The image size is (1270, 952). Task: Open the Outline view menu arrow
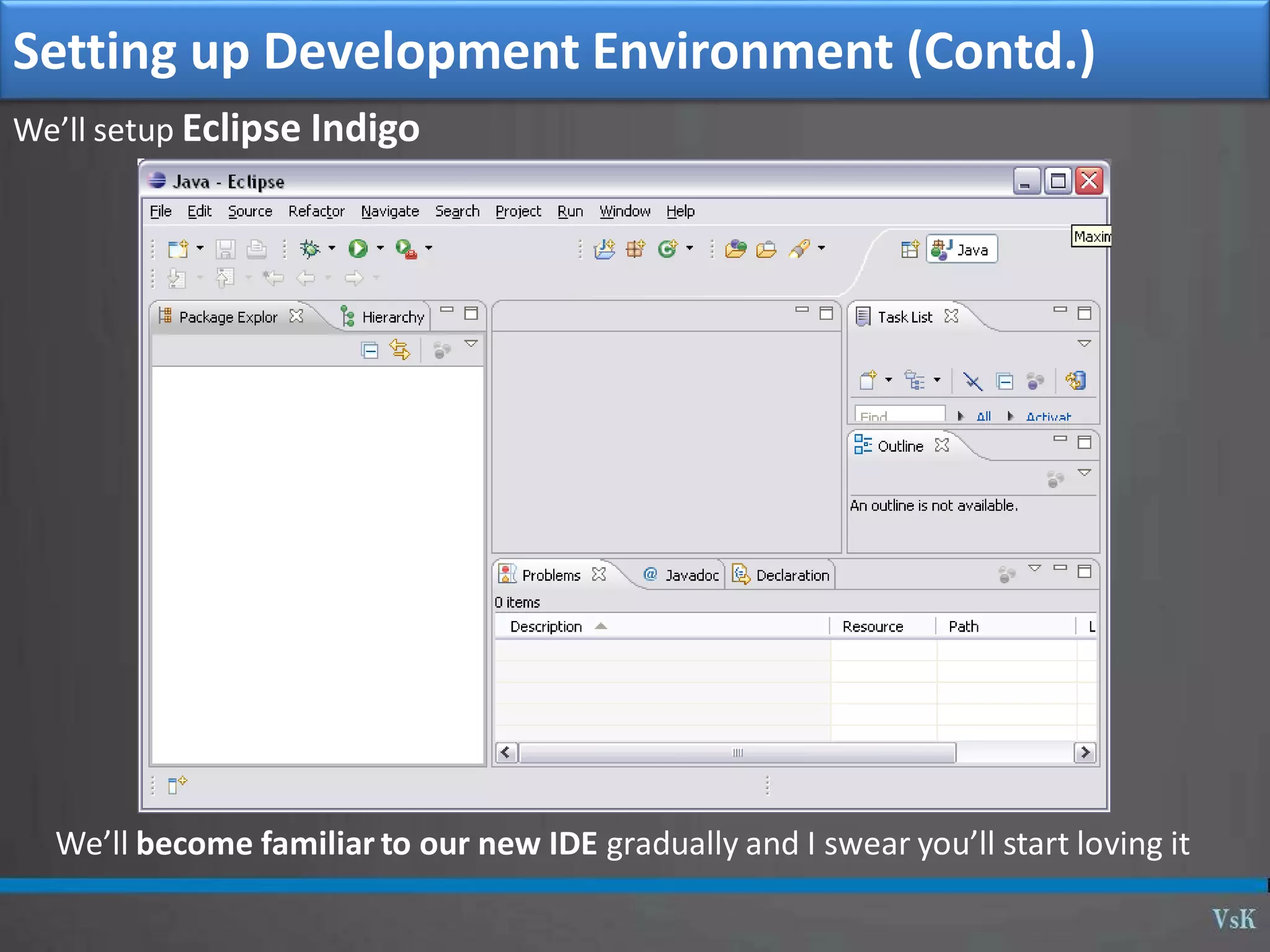pyautogui.click(x=1084, y=472)
